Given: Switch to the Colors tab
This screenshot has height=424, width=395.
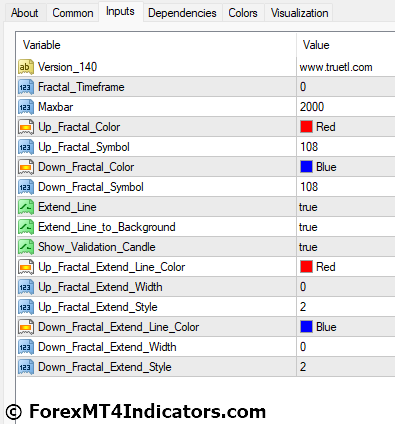Looking at the screenshot, I should tap(243, 13).
